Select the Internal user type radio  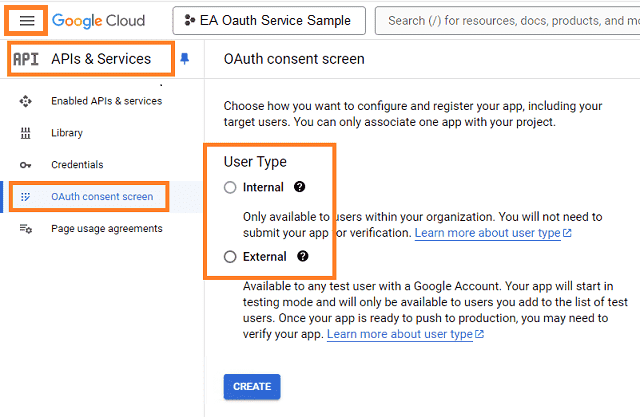point(230,187)
